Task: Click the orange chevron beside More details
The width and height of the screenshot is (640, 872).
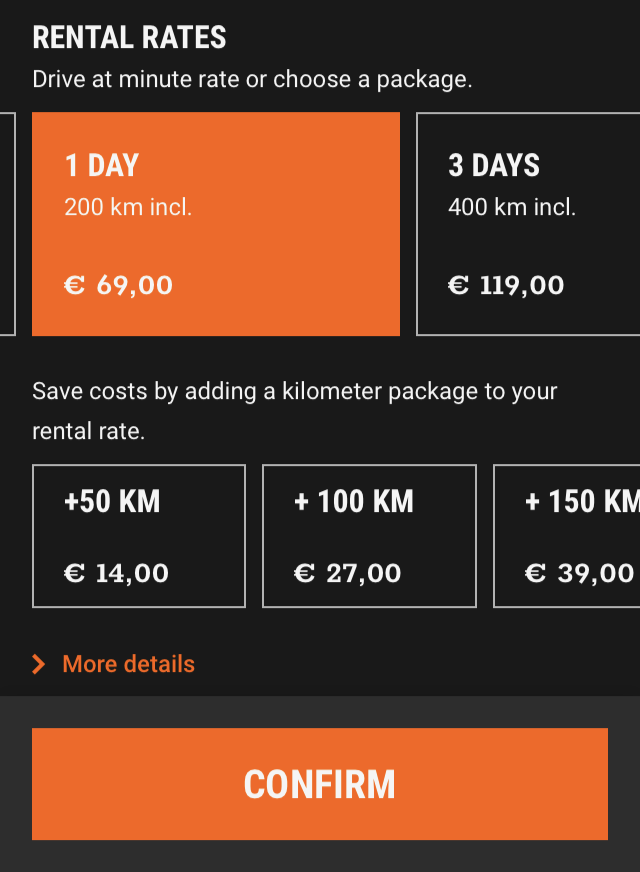Action: click(39, 665)
